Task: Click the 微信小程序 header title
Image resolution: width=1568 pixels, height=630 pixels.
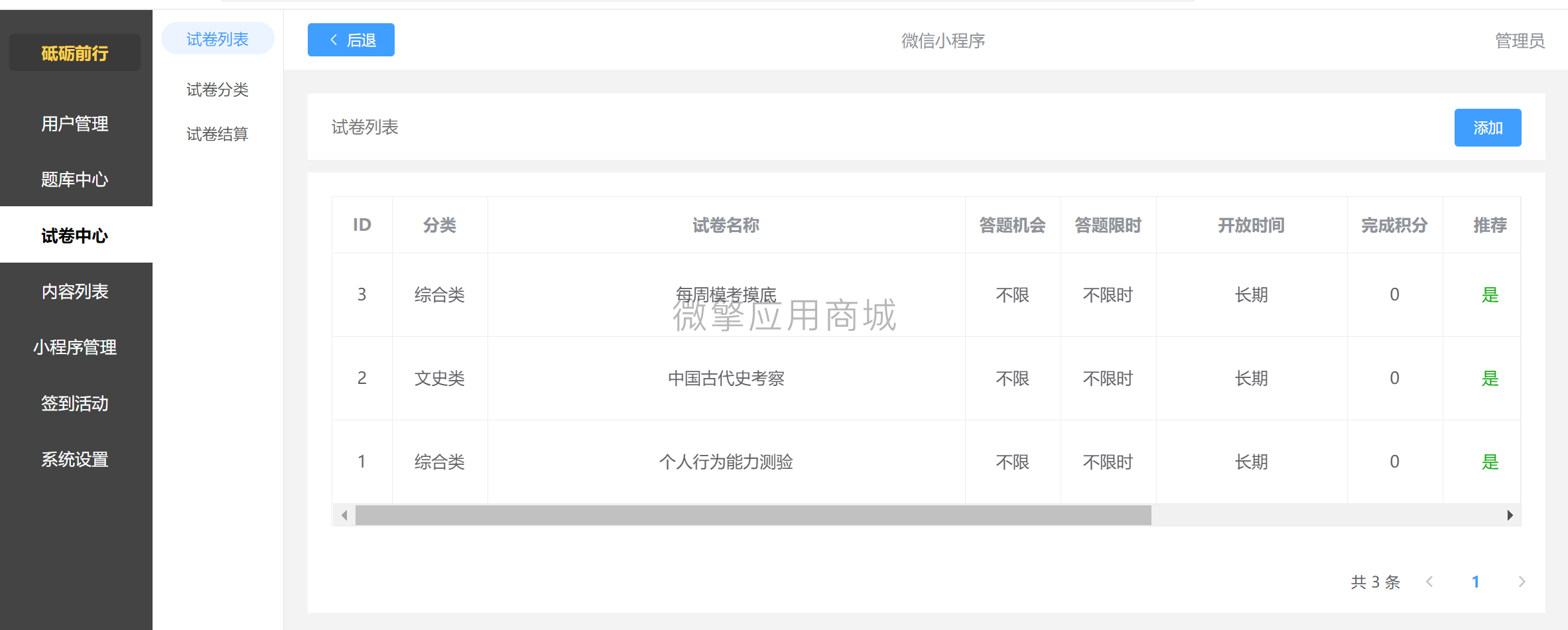Action: pyautogui.click(x=943, y=40)
